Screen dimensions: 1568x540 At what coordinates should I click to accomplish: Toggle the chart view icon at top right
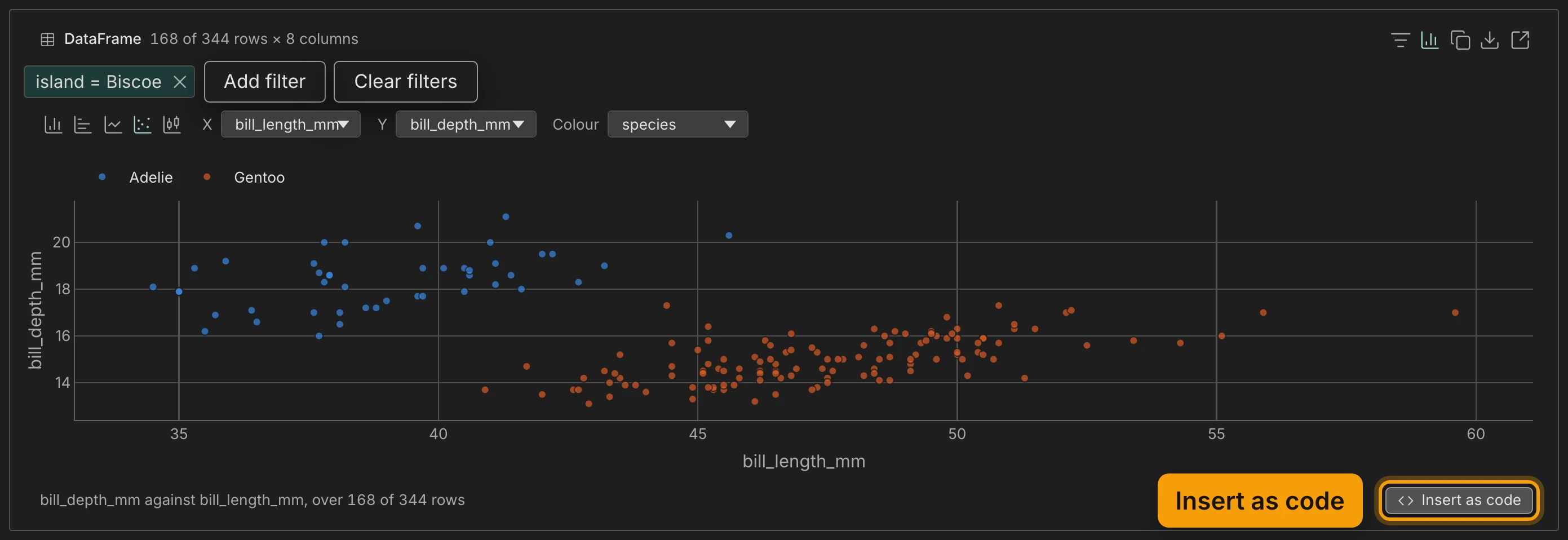tap(1430, 40)
